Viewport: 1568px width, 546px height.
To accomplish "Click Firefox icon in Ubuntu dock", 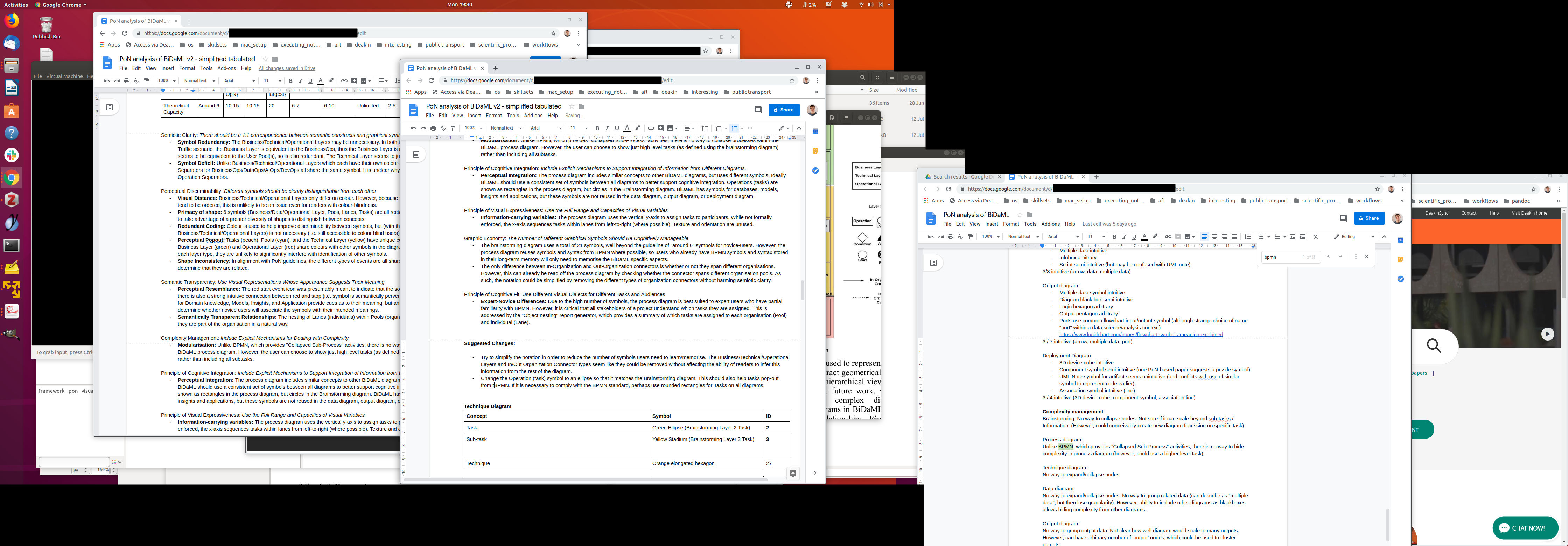I will 12,21.
